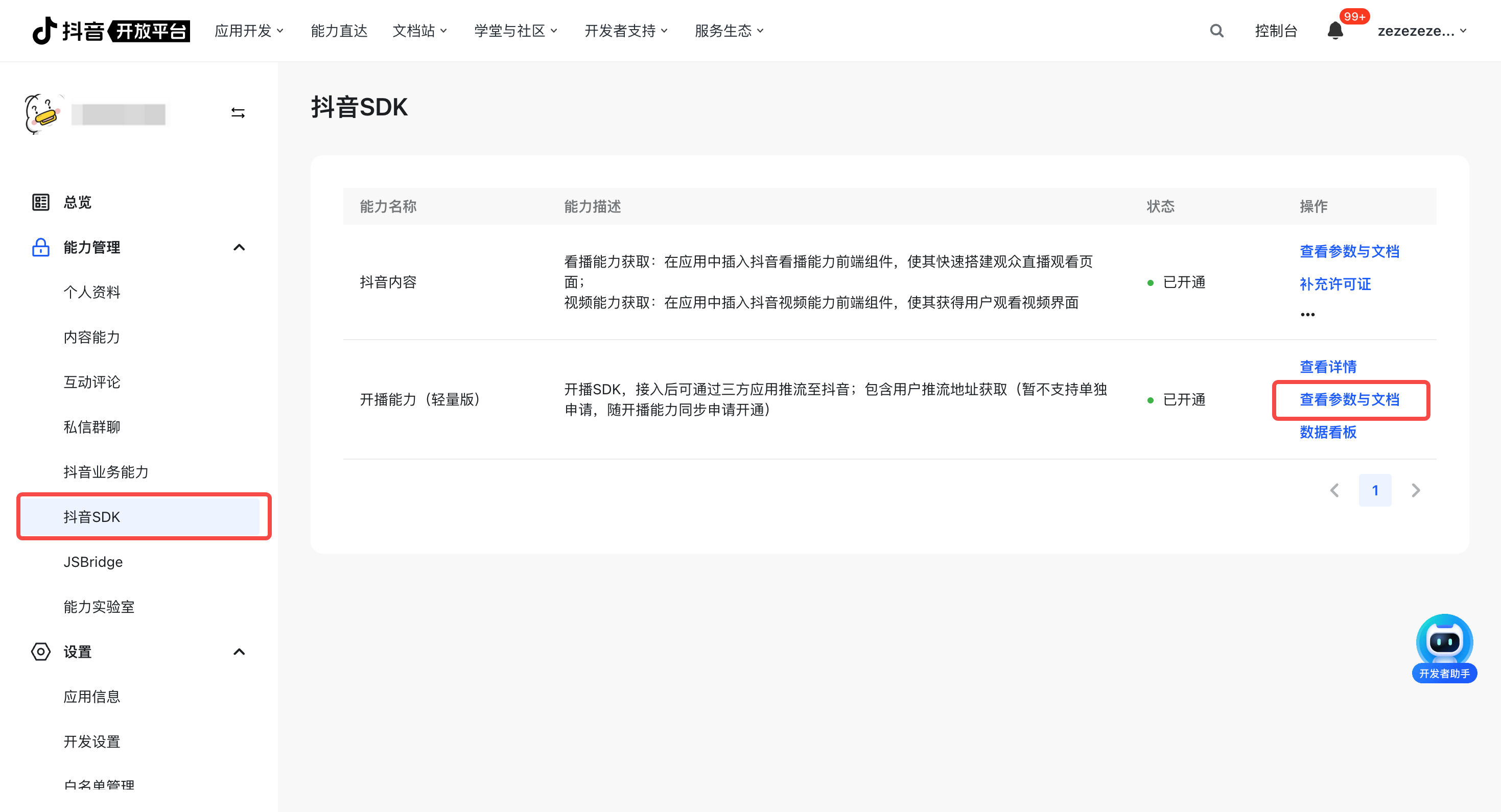The image size is (1501, 812).
Task: Click the 抖音SDK page title
Action: [x=360, y=107]
